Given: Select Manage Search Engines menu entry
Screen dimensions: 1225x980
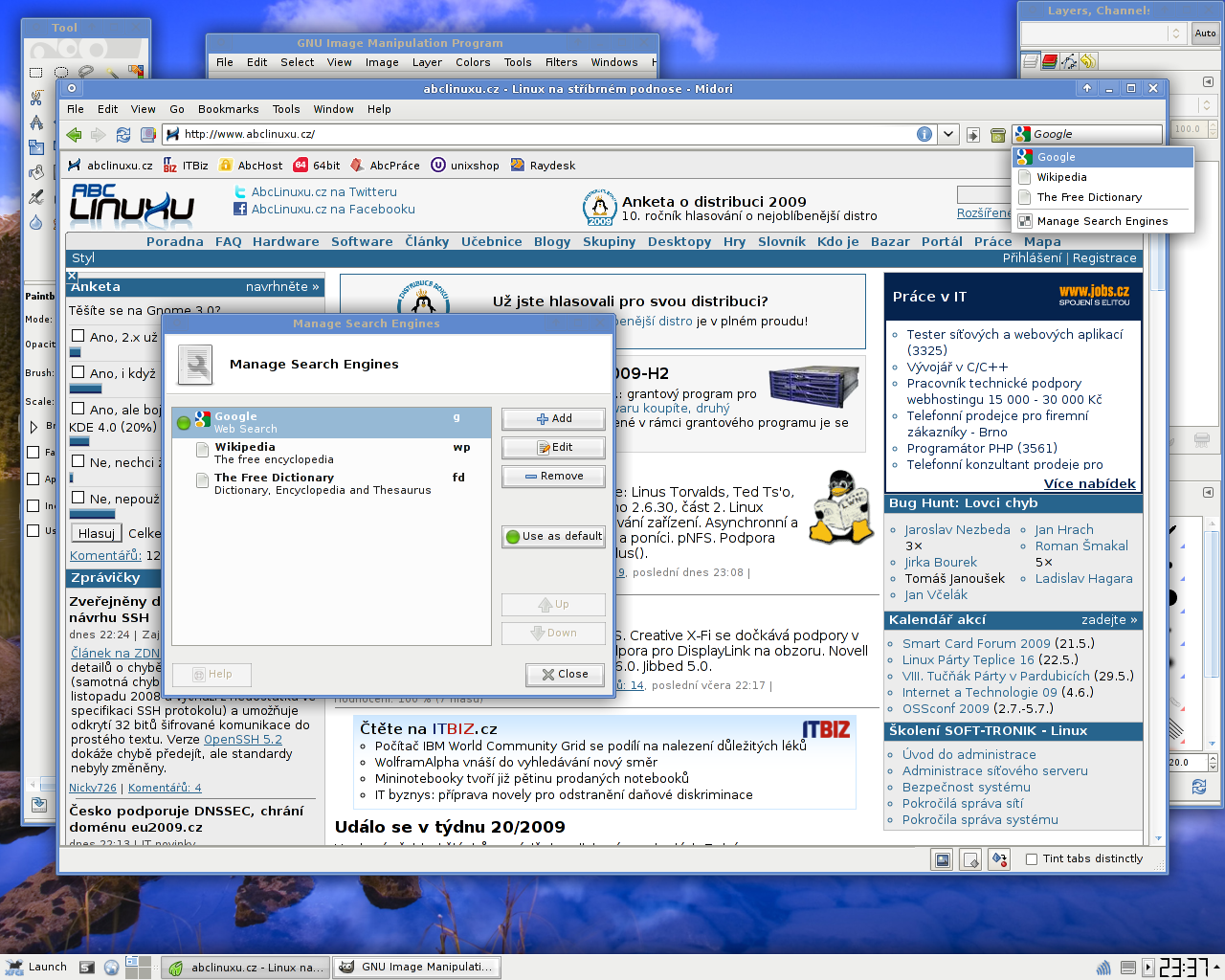Looking at the screenshot, I should (1102, 221).
